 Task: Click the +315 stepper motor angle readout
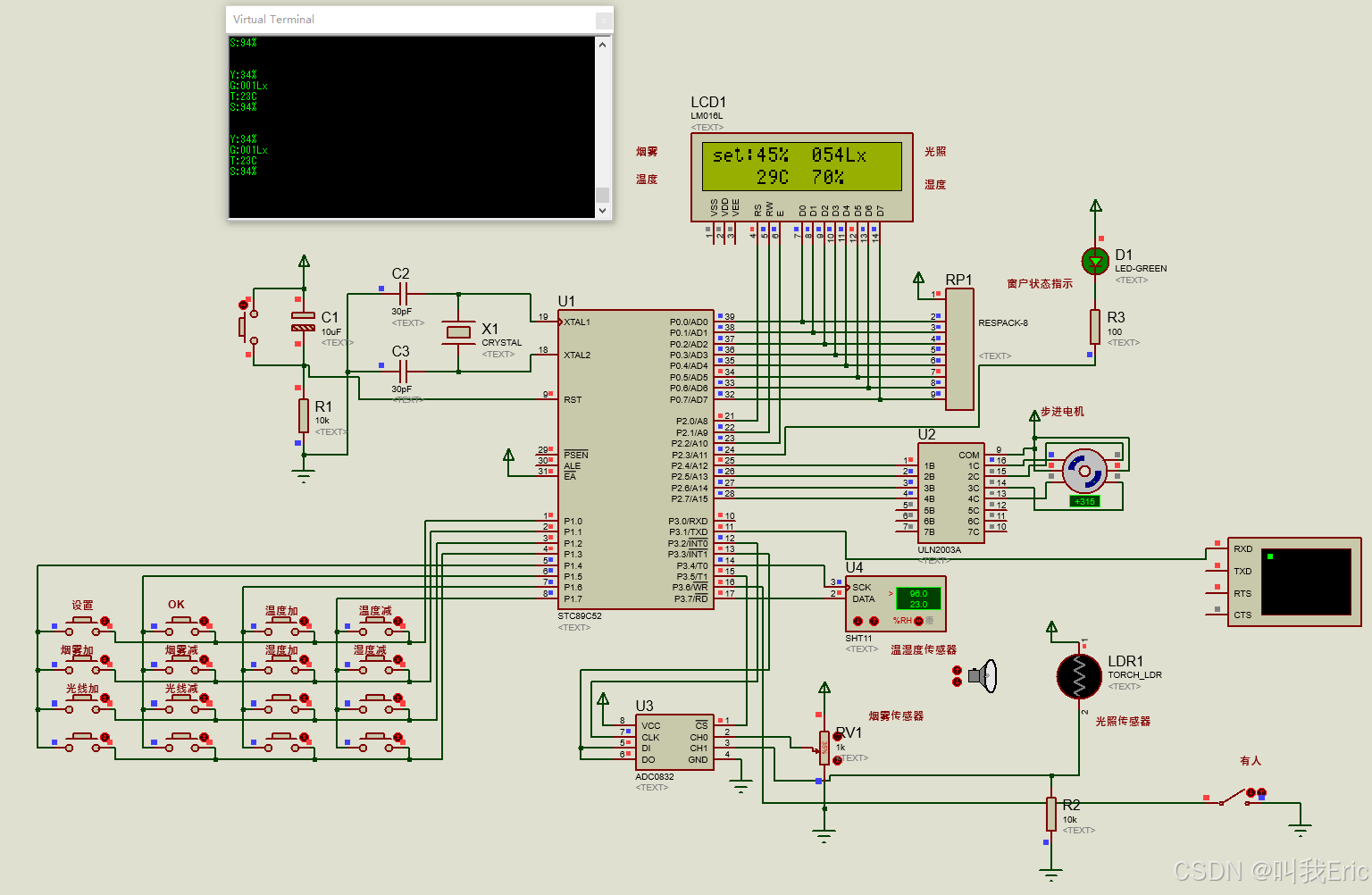pyautogui.click(x=1084, y=501)
